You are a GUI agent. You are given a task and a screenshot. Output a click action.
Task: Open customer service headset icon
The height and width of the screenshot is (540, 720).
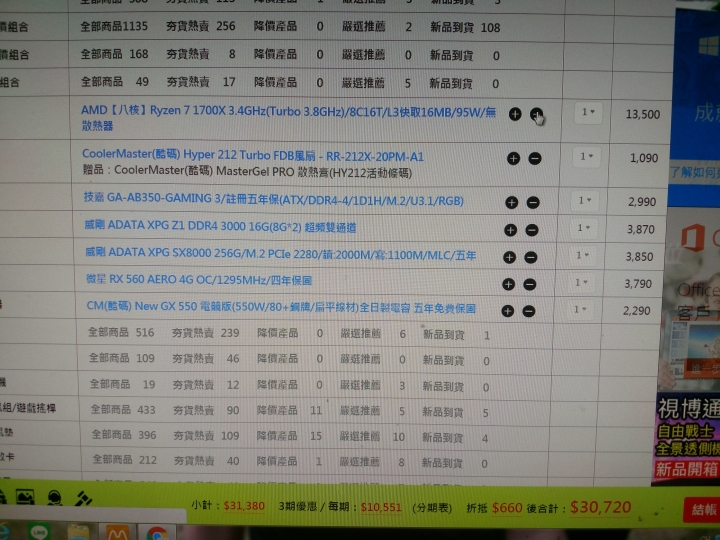[x=54, y=497]
